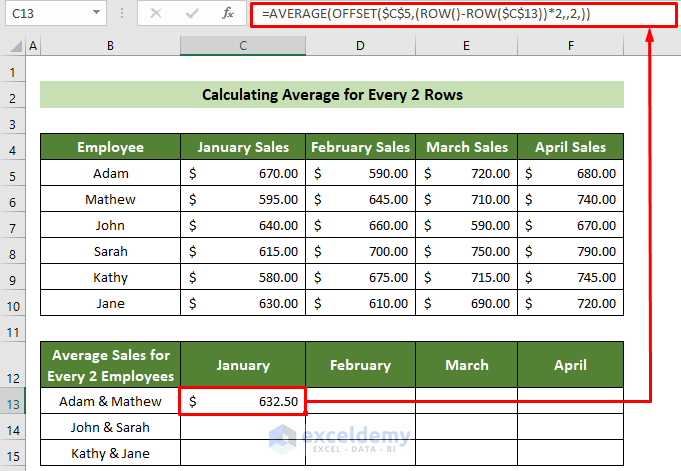Select row 1 header
681x471 pixels.
point(13,69)
